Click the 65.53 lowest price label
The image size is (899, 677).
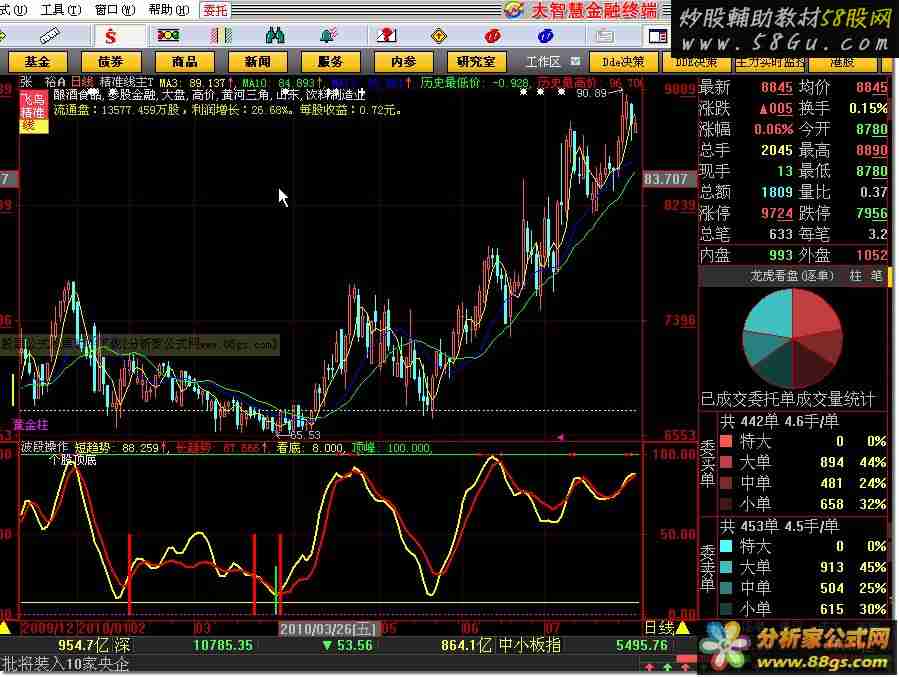304,435
